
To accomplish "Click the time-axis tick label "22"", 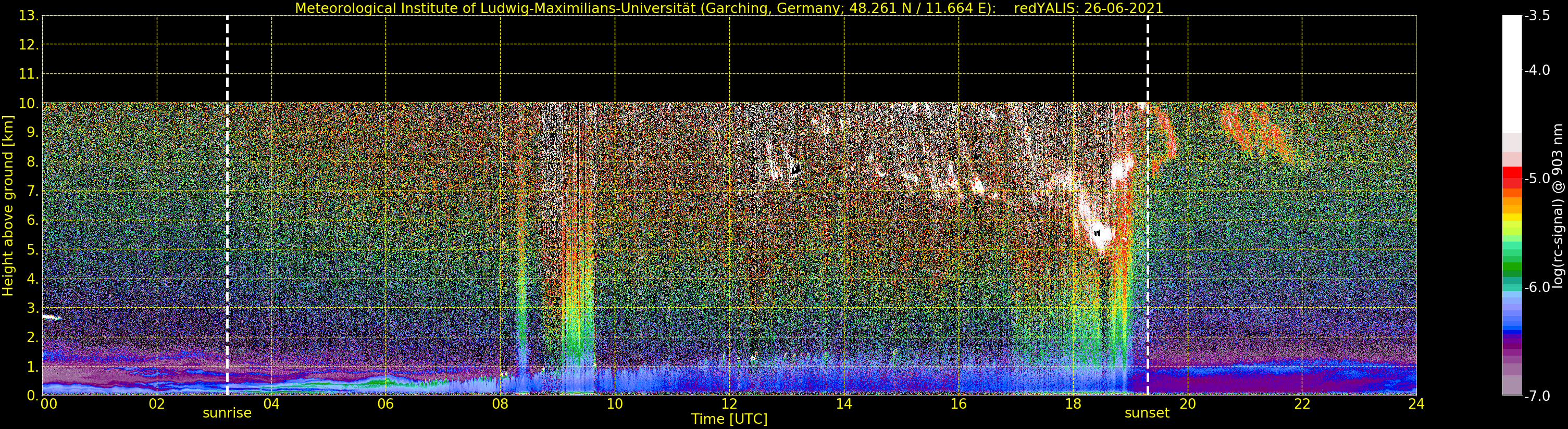I will 1302,404.
